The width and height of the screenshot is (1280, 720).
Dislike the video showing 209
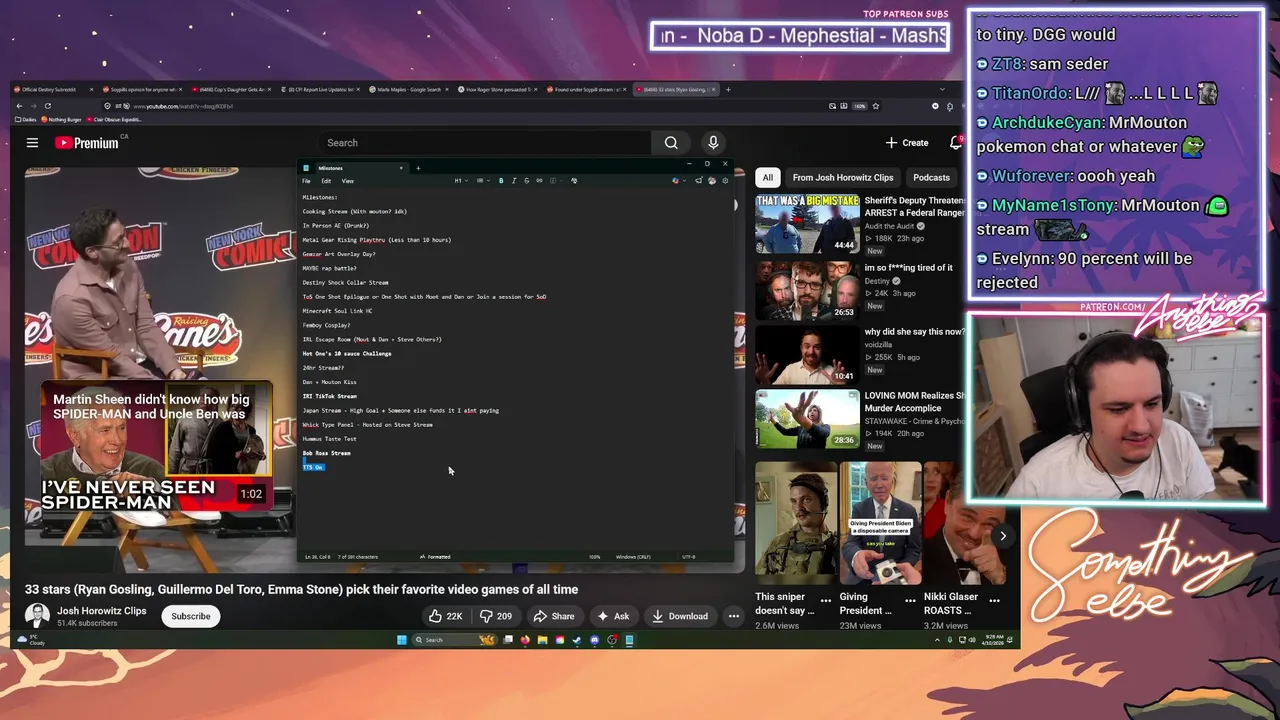pos(496,616)
